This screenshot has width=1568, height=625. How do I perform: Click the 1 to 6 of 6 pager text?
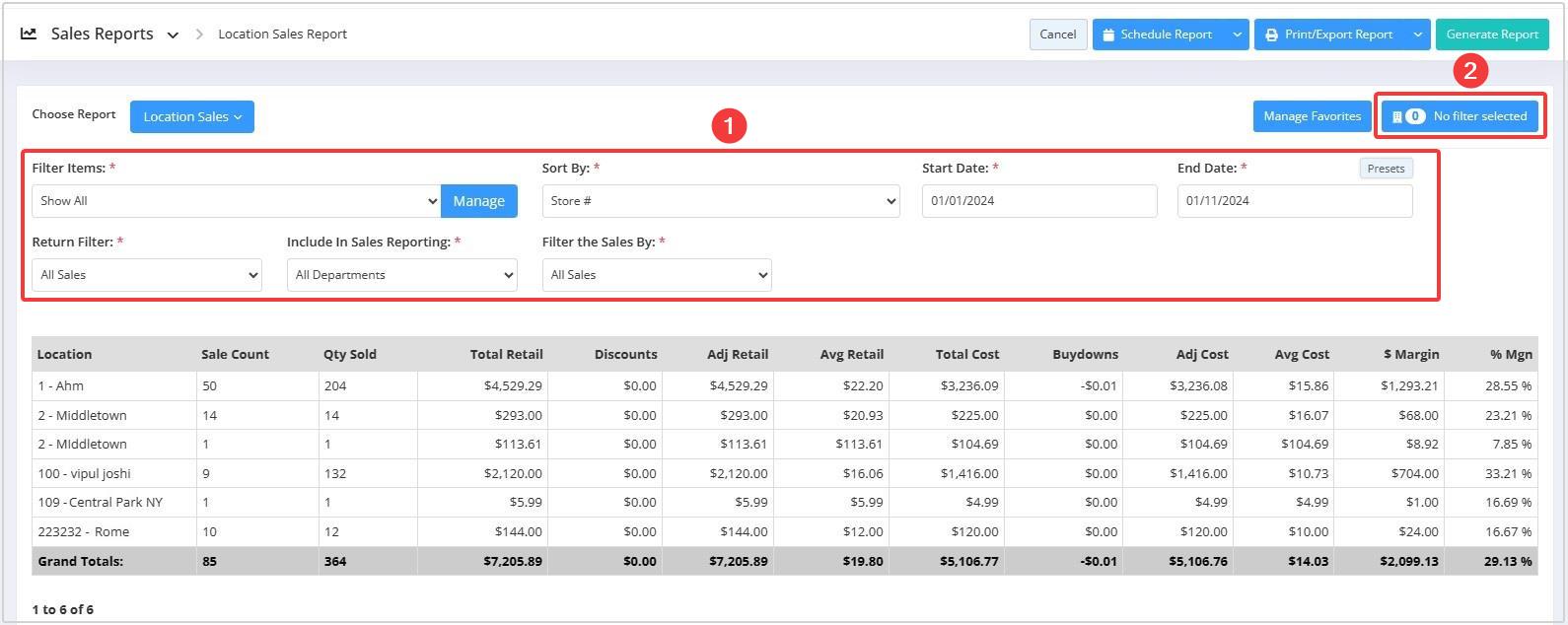click(62, 609)
